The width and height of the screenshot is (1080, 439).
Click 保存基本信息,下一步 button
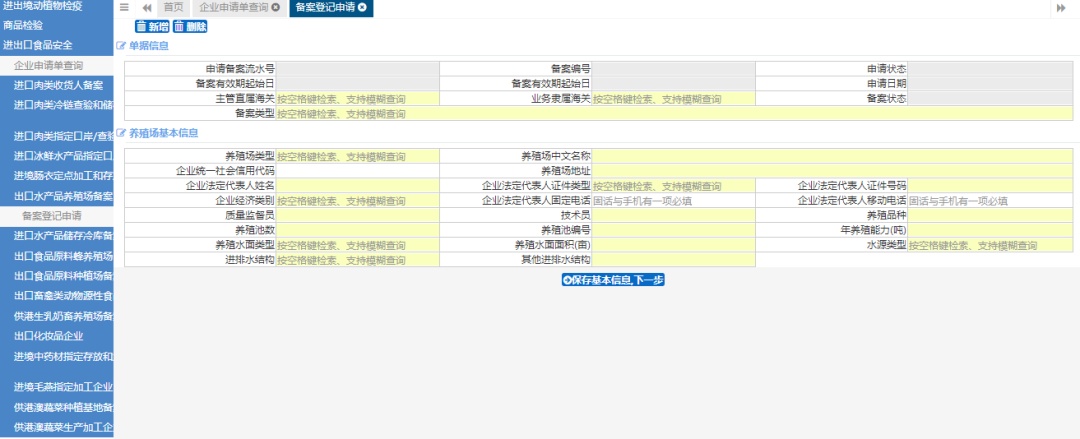coord(613,280)
